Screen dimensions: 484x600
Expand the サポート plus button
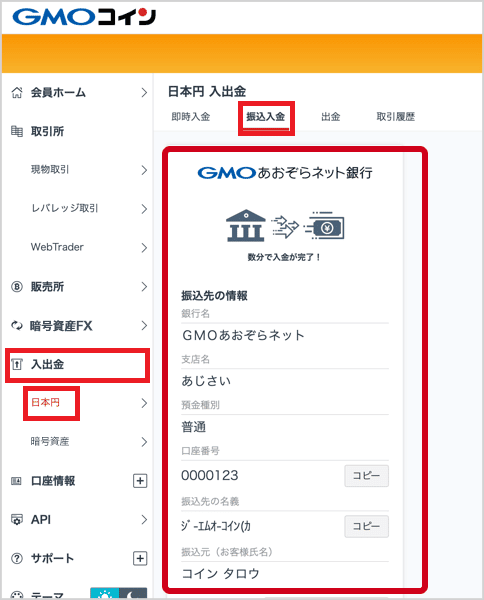(140, 558)
